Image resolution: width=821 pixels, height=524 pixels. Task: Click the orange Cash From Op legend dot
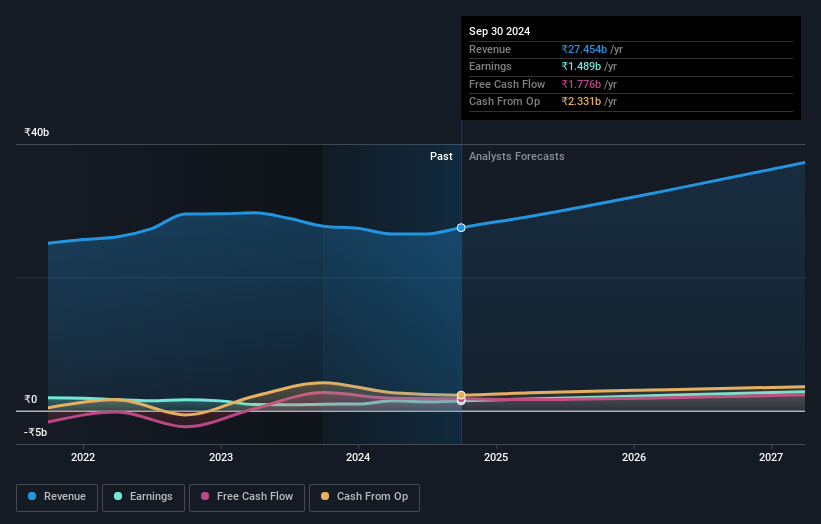325,496
